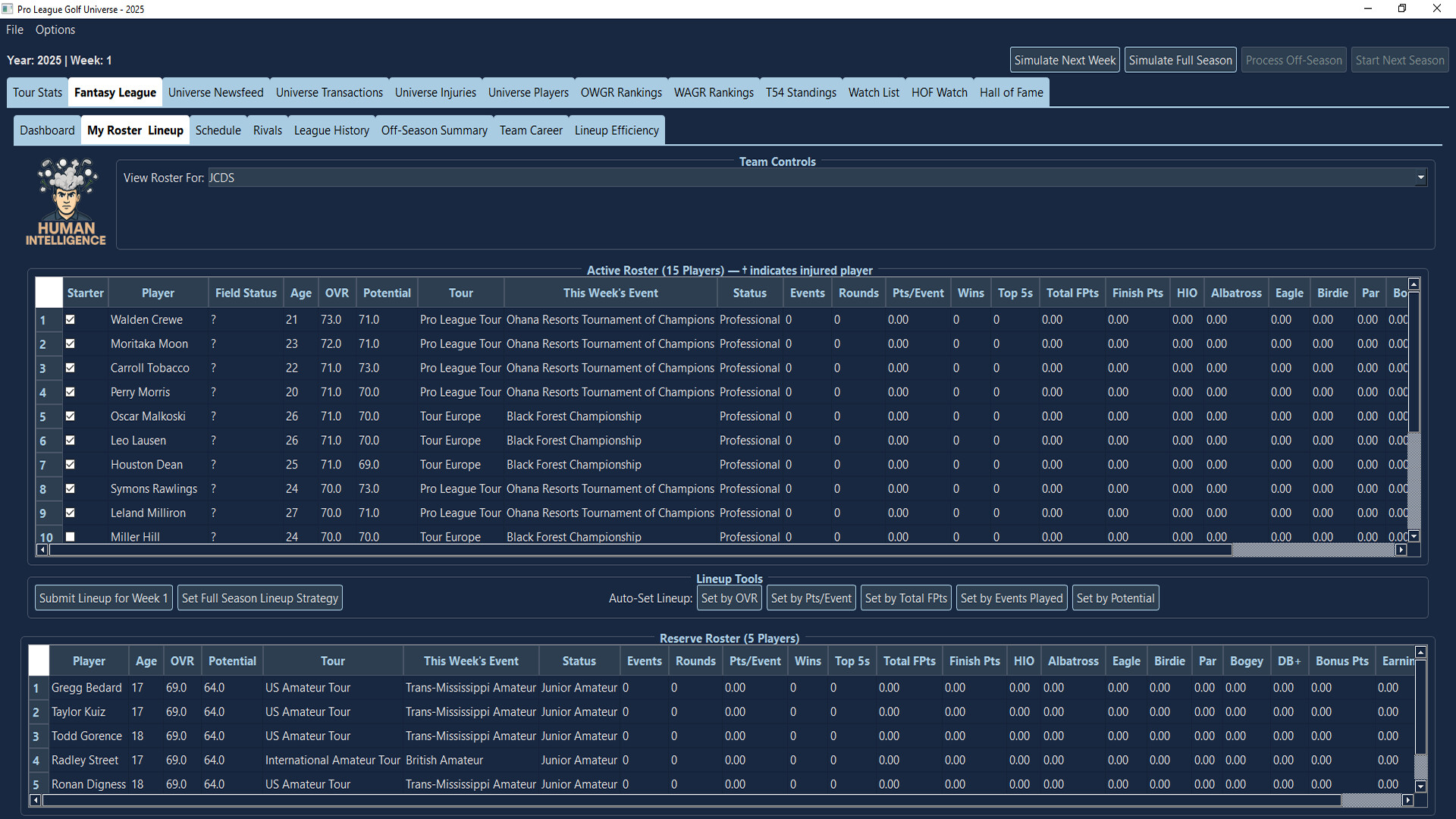The height and width of the screenshot is (819, 1456).
Task: Open the Schedule sub-tab
Action: [218, 130]
